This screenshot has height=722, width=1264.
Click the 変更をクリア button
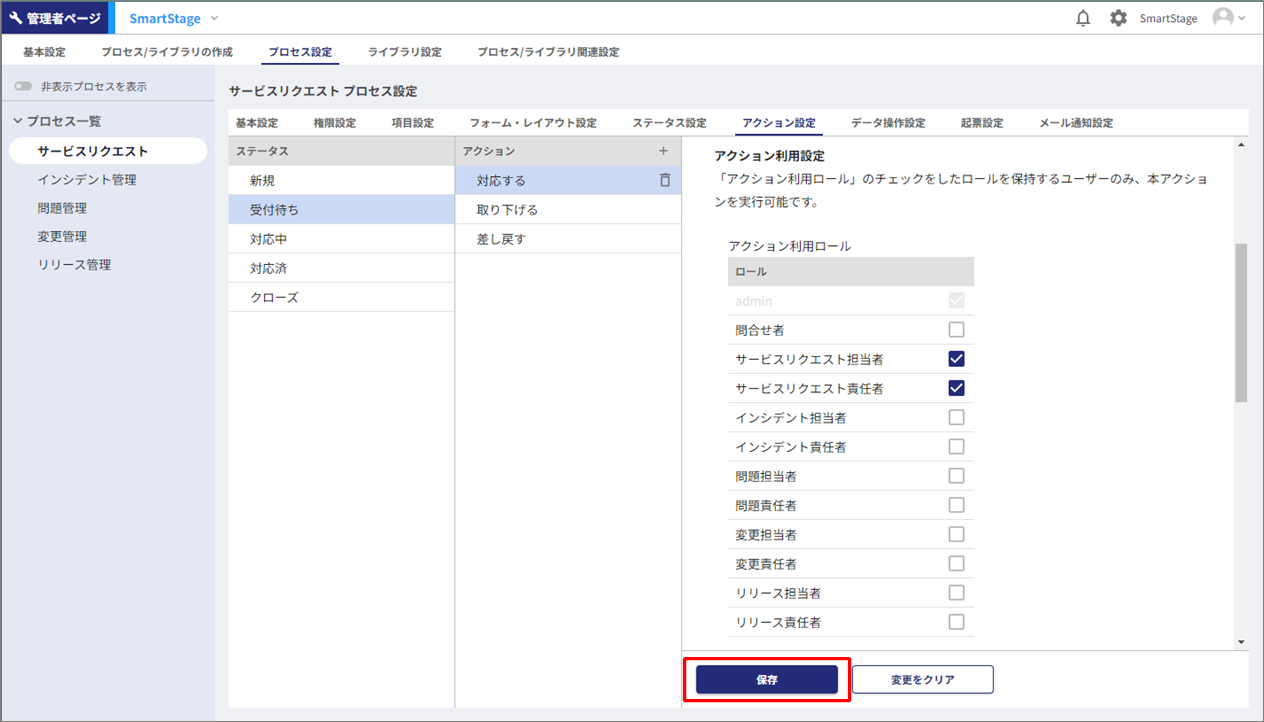922,680
